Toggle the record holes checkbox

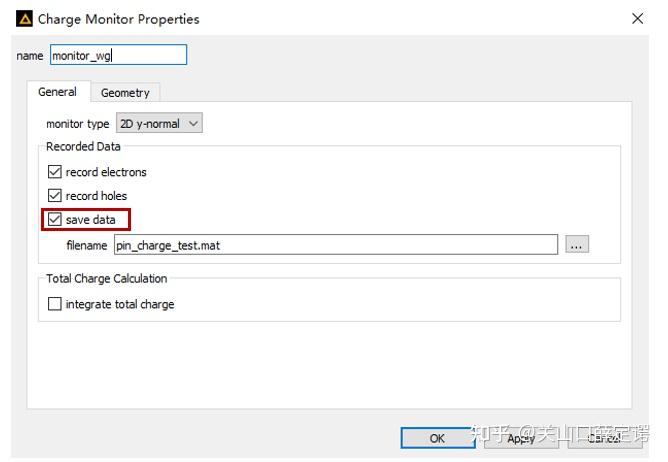pyautogui.click(x=55, y=196)
